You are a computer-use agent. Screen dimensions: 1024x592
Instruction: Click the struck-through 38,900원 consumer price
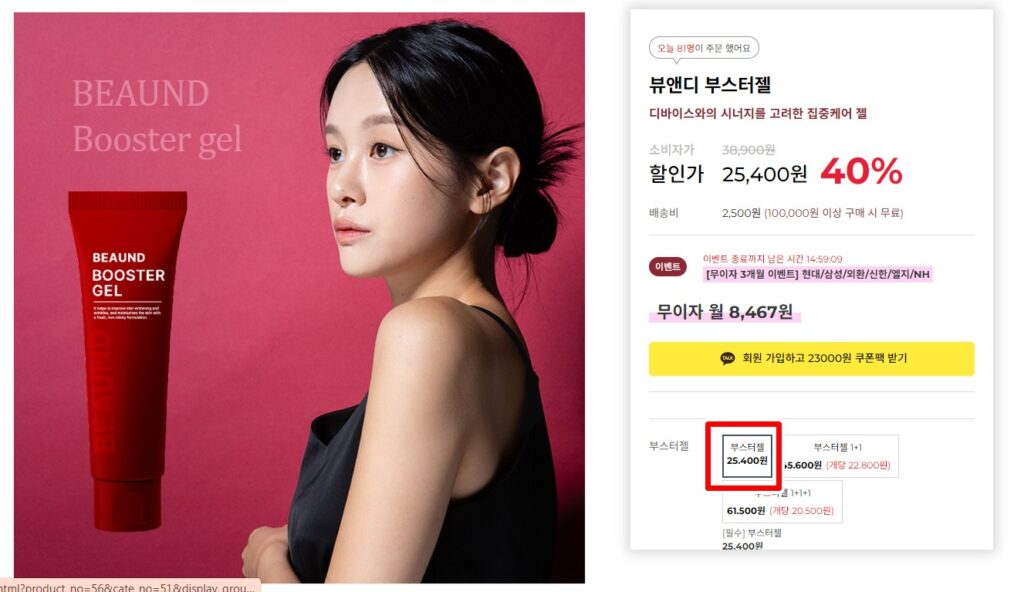pyautogui.click(x=748, y=150)
